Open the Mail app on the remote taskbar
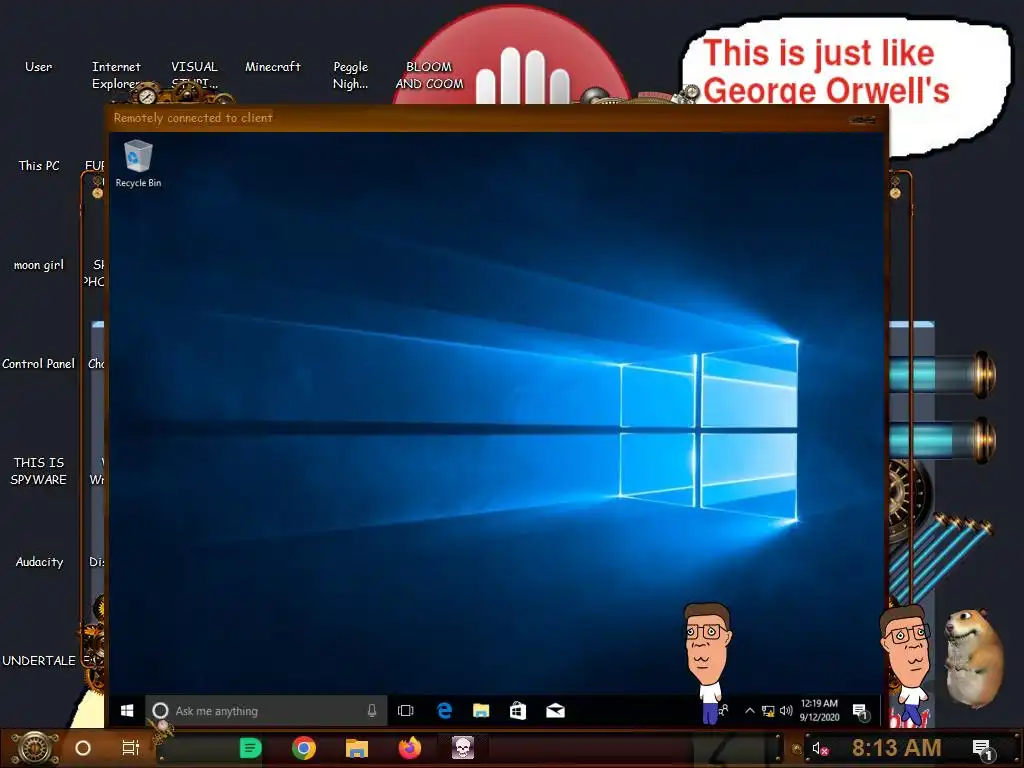1024x768 pixels. click(555, 711)
